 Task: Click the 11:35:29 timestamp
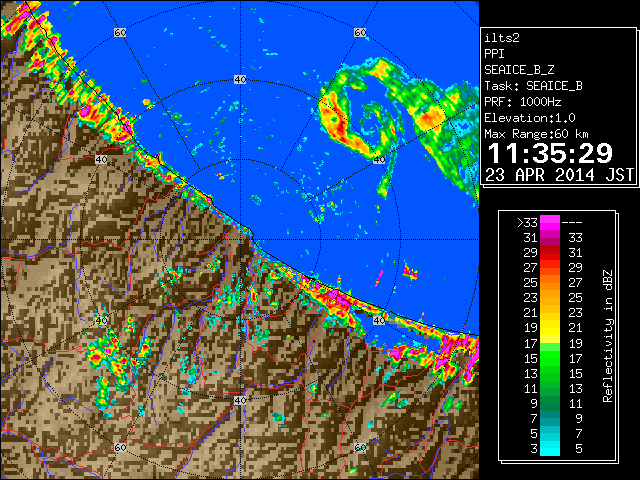click(x=550, y=154)
